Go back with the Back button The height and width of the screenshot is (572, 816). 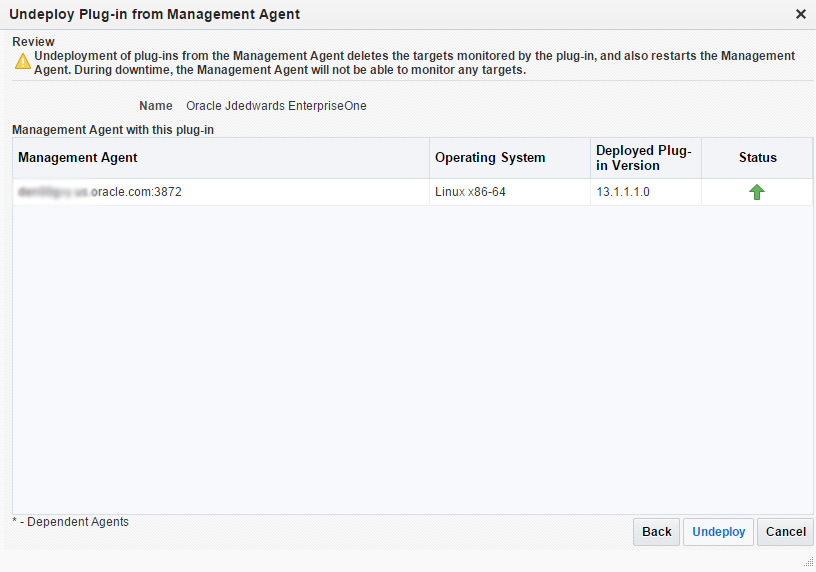click(x=656, y=532)
